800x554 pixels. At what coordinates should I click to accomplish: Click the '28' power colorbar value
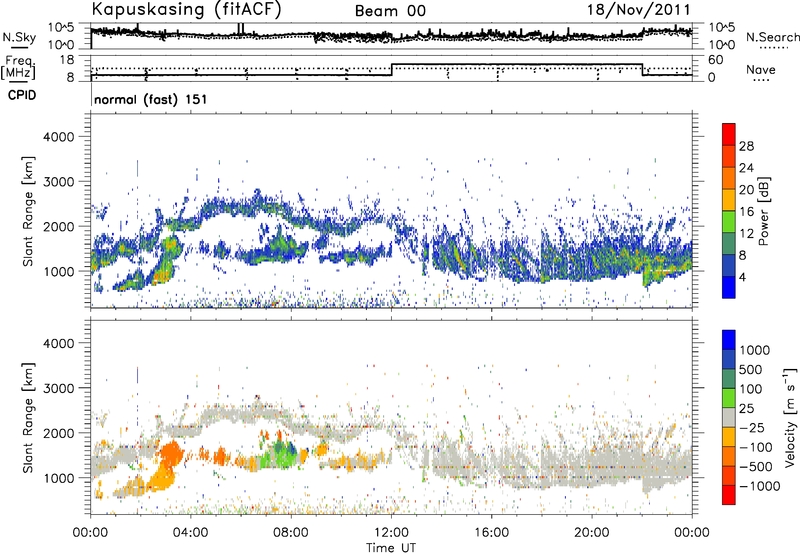point(746,146)
